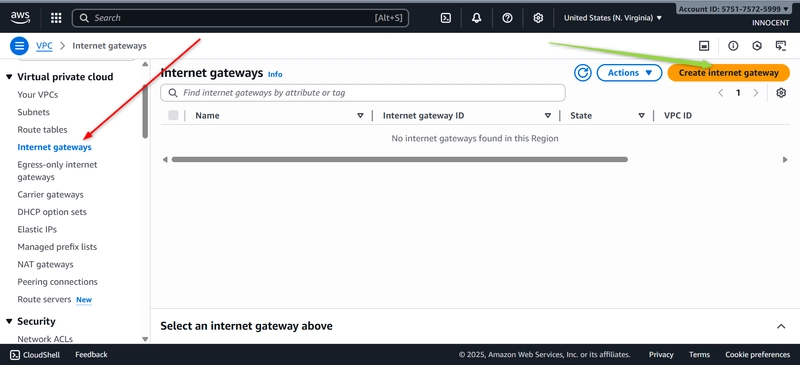Click the VPC breadcrumb link

[44, 46]
